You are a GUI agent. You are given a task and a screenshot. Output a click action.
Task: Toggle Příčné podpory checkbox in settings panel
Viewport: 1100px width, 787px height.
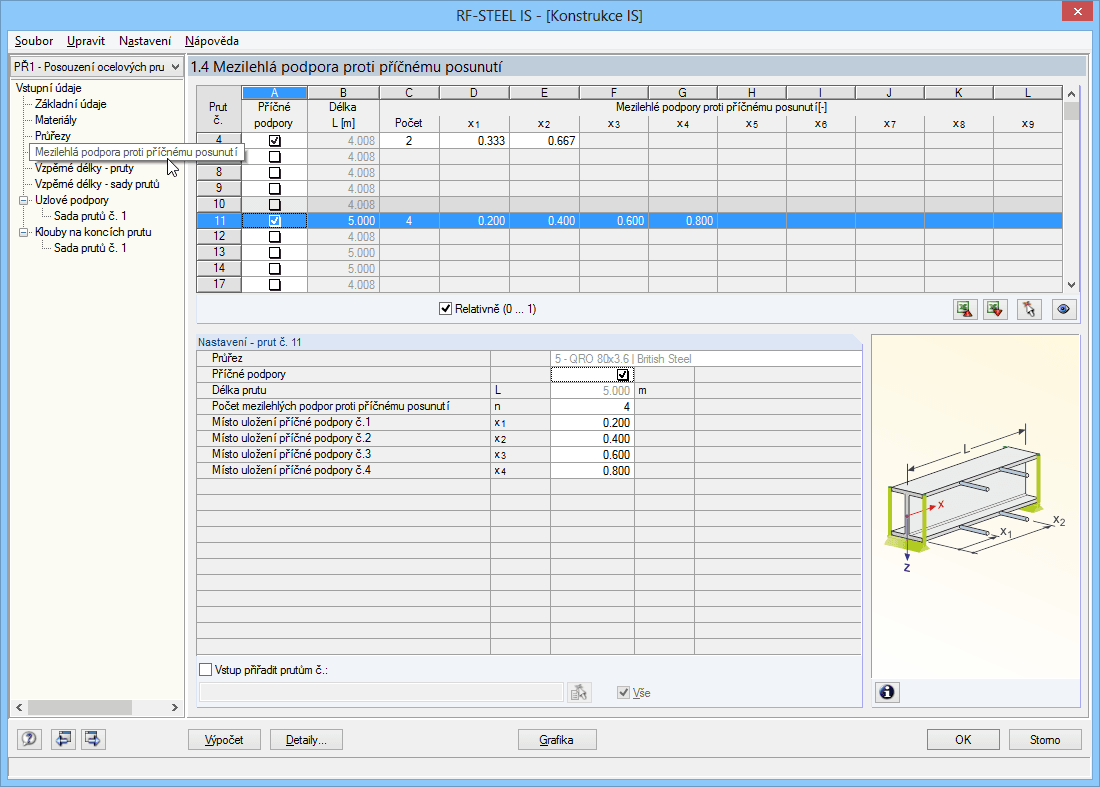[x=622, y=375]
